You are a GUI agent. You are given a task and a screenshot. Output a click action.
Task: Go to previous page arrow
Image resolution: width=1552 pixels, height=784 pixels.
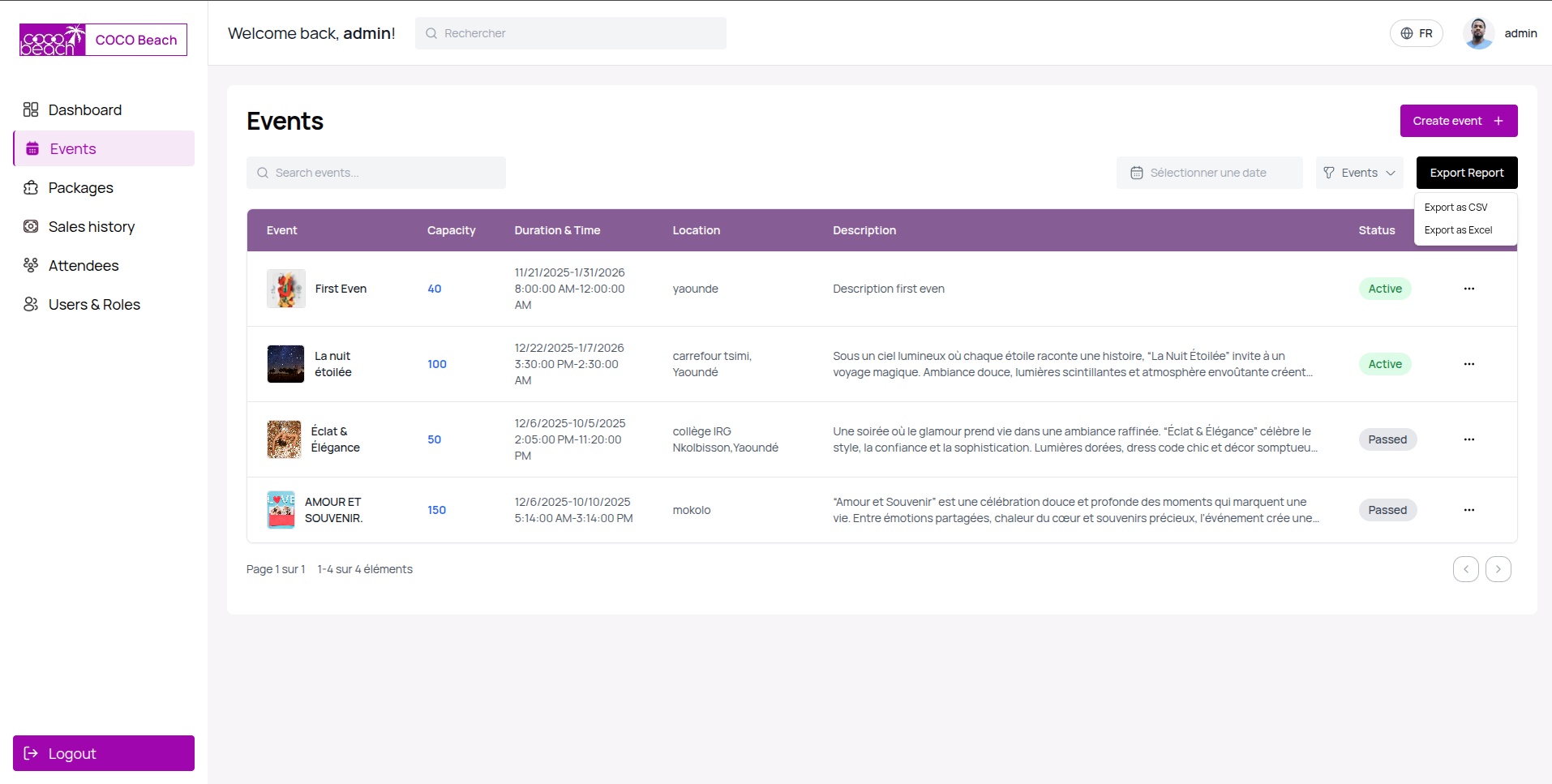tap(1465, 569)
